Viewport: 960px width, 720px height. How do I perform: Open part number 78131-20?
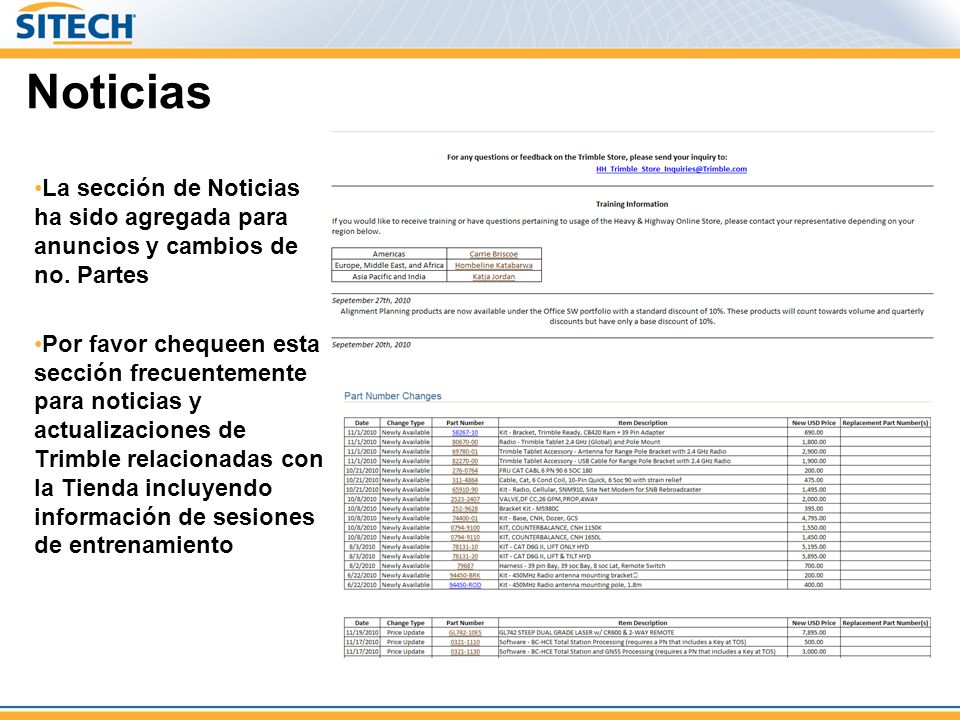[x=465, y=557]
